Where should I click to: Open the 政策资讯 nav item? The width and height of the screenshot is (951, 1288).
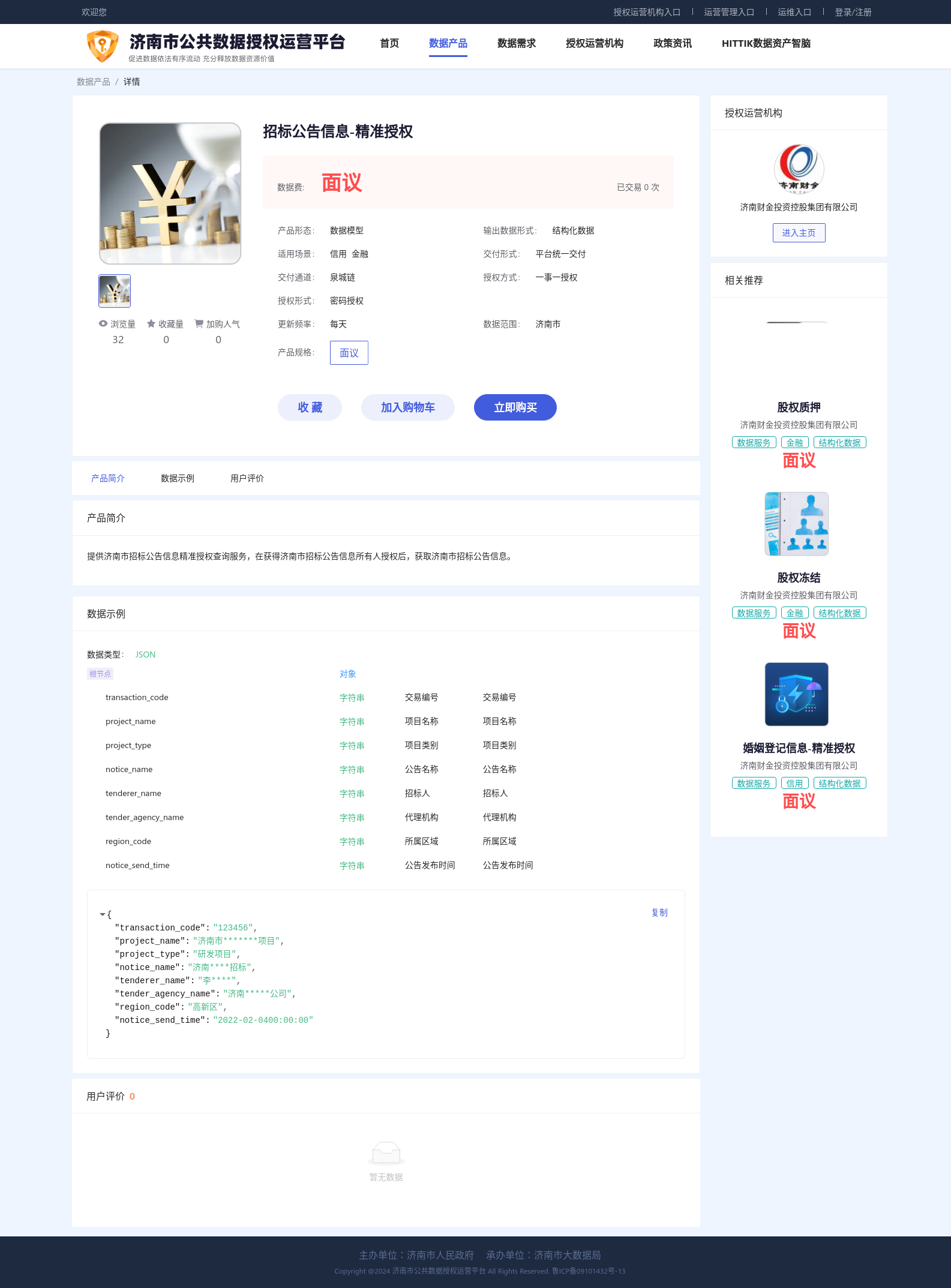coord(673,43)
